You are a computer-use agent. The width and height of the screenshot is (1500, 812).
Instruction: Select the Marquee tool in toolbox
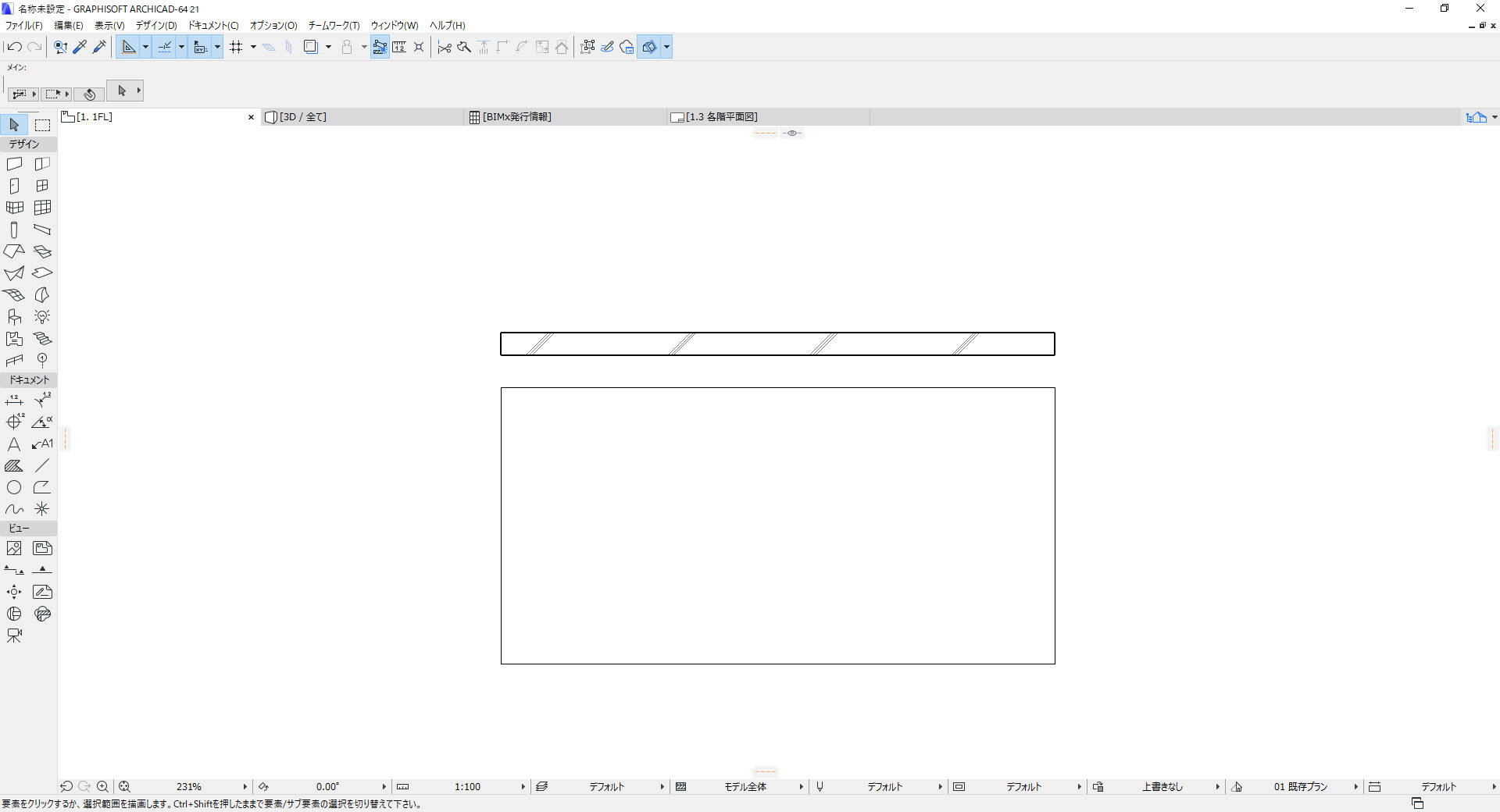(42, 125)
